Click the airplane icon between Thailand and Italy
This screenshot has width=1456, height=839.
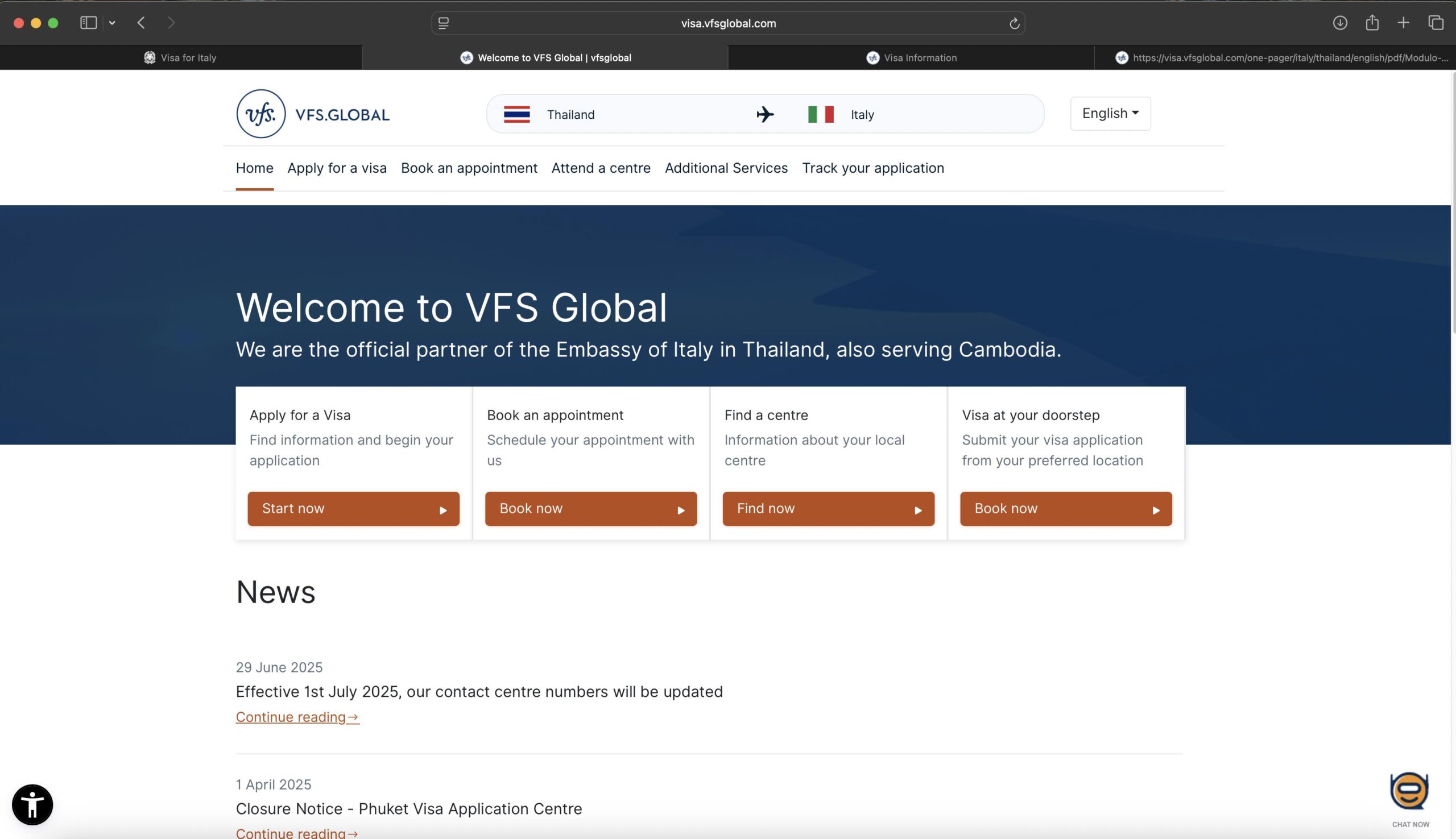point(766,114)
